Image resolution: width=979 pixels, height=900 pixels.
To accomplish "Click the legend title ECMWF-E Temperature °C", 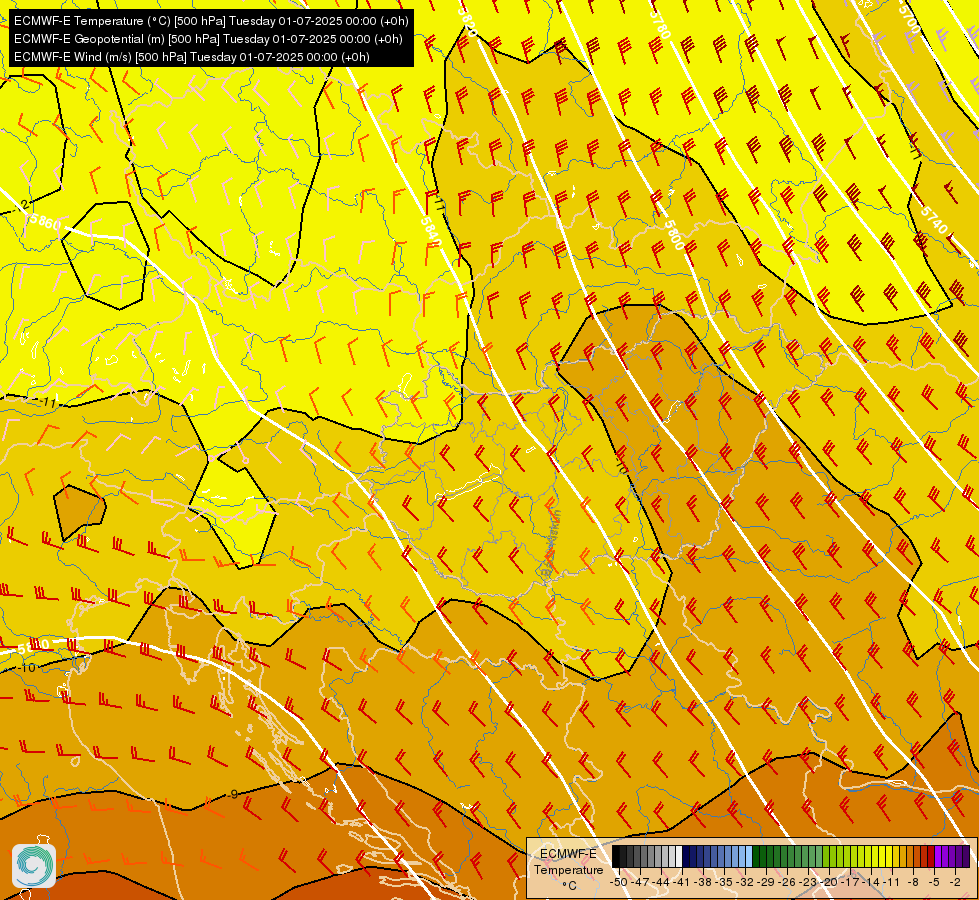I will pyautogui.click(x=569, y=869).
